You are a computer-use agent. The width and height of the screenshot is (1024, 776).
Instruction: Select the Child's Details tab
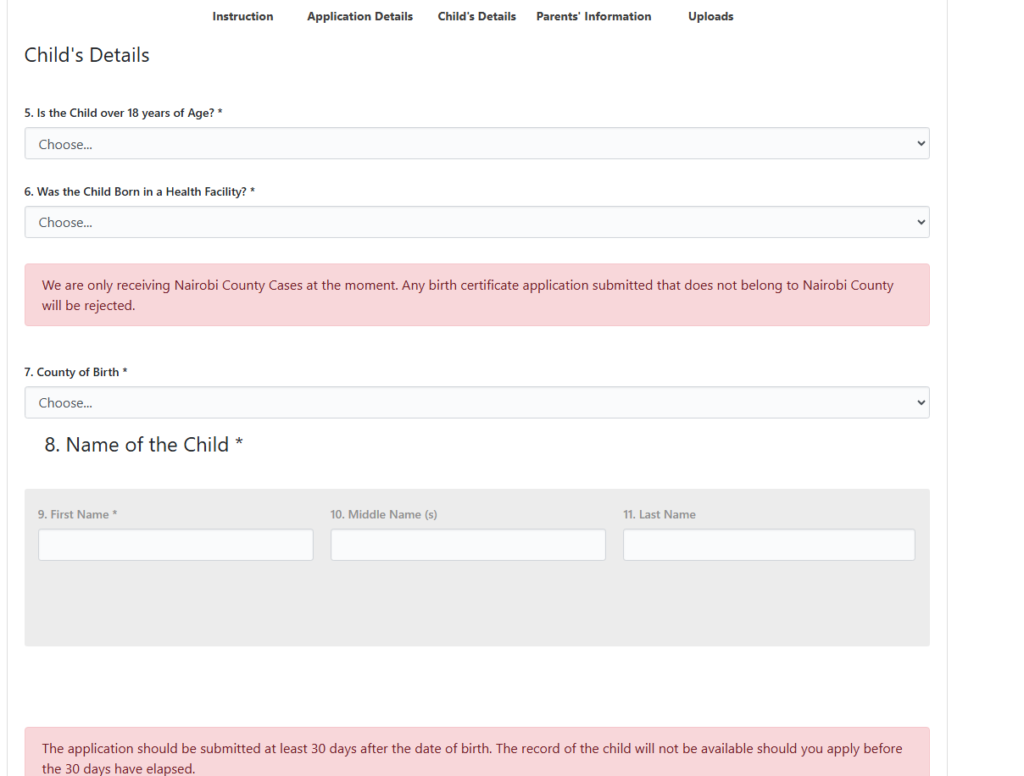pyautogui.click(x=476, y=17)
